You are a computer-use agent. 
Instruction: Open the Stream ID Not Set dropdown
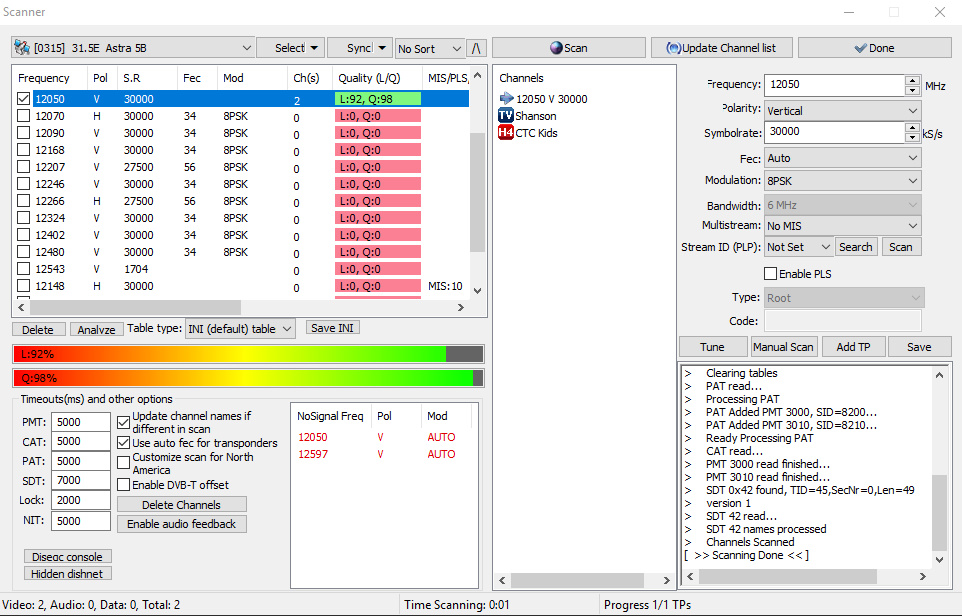point(798,247)
